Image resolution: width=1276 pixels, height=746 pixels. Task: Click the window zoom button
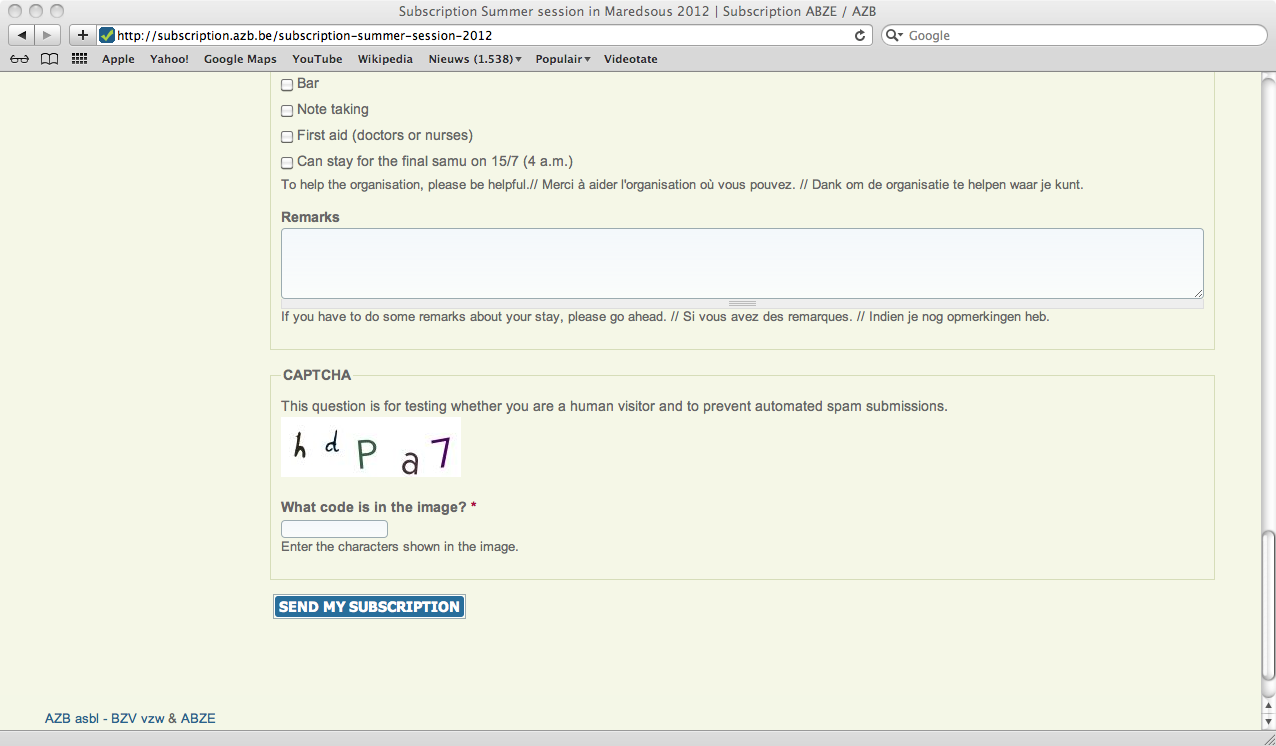(56, 11)
